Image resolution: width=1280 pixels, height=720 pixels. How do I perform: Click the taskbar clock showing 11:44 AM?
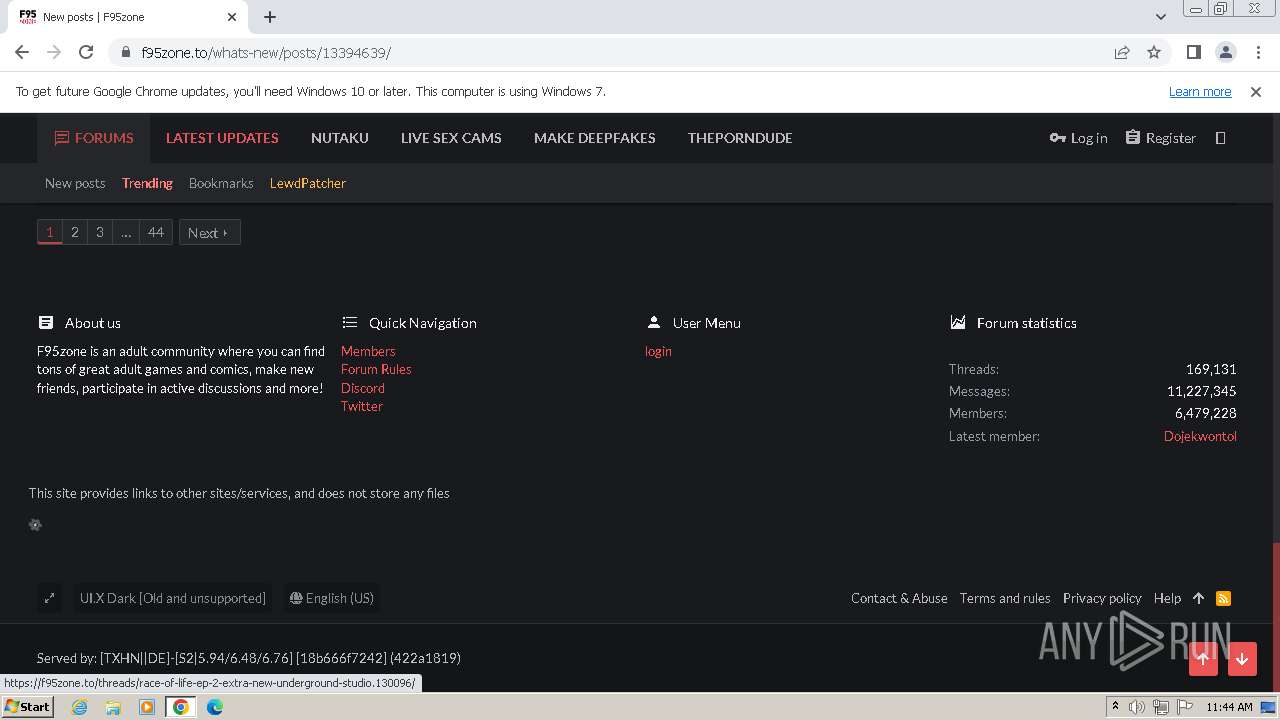(x=1229, y=707)
